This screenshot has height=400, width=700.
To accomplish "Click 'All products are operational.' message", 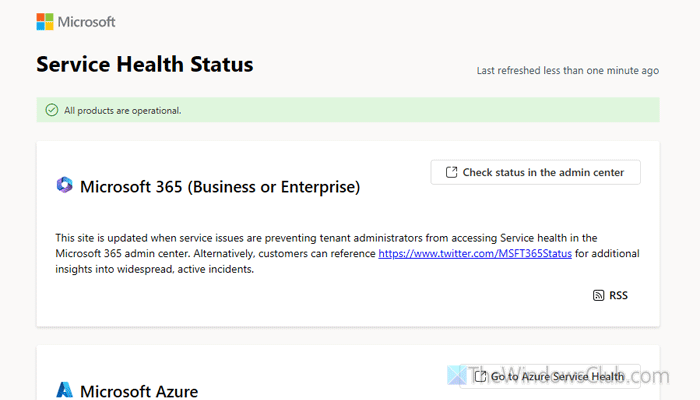I will point(123,110).
